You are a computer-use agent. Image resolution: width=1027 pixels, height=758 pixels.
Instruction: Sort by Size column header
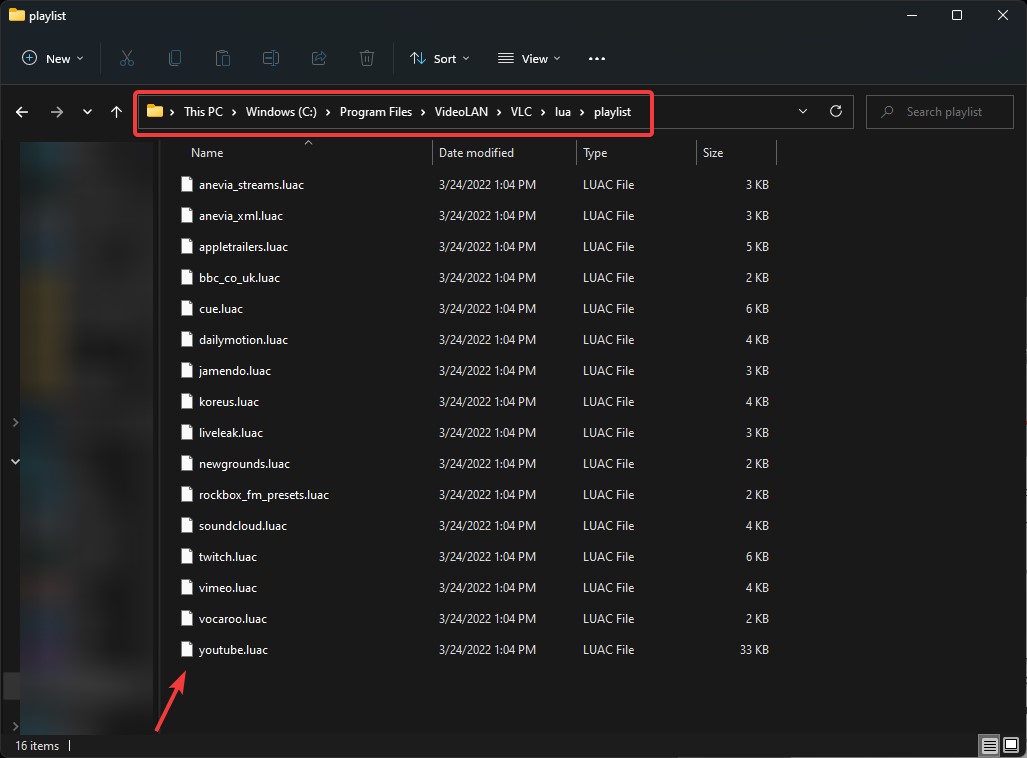pos(713,153)
